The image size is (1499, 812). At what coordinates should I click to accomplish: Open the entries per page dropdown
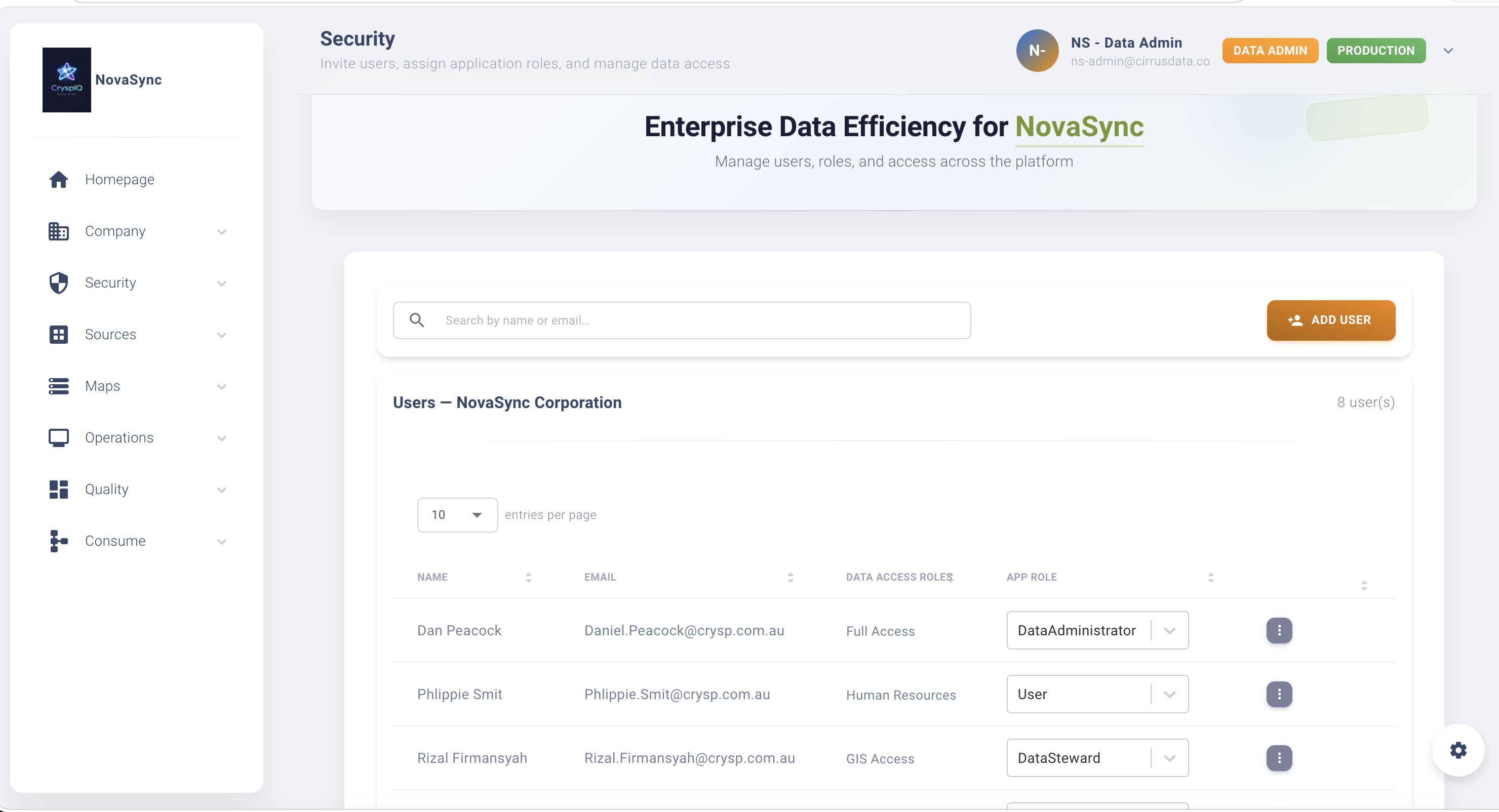pyautogui.click(x=457, y=515)
